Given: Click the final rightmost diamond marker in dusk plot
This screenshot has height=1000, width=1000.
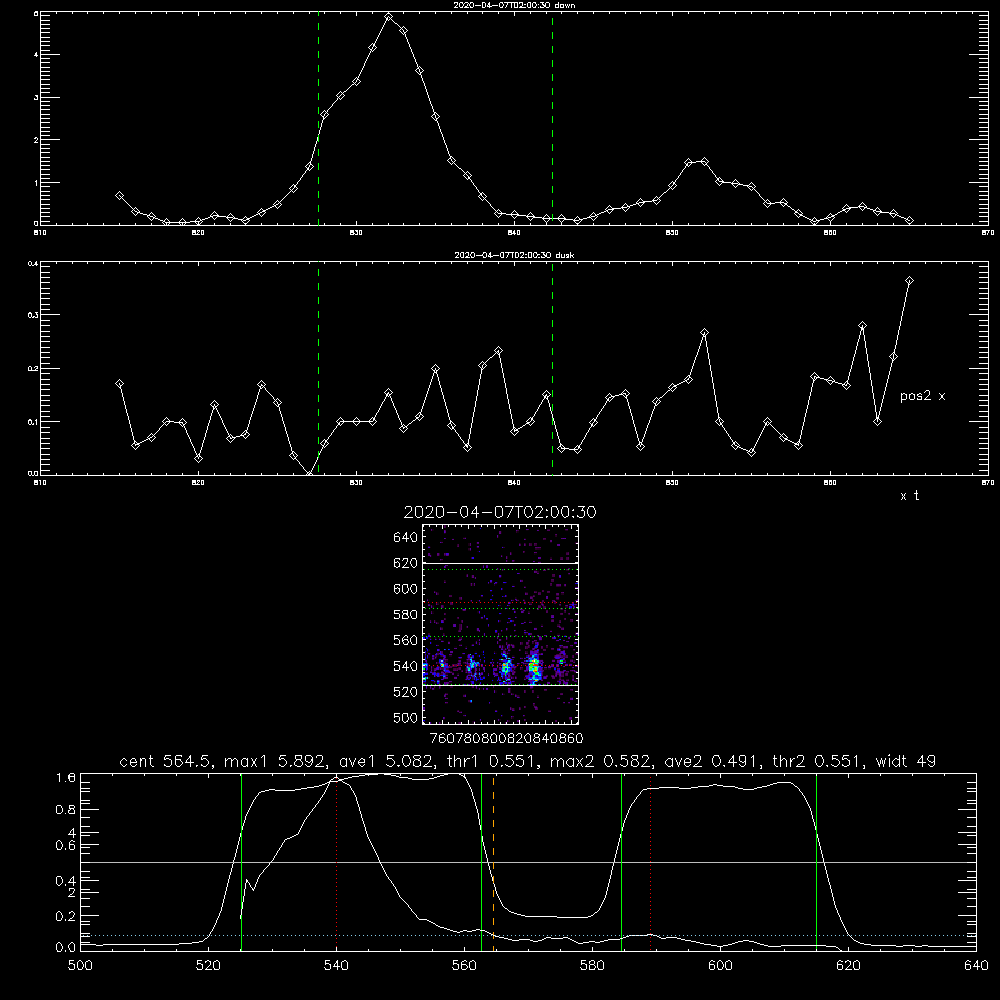Looking at the screenshot, I should (x=909, y=281).
